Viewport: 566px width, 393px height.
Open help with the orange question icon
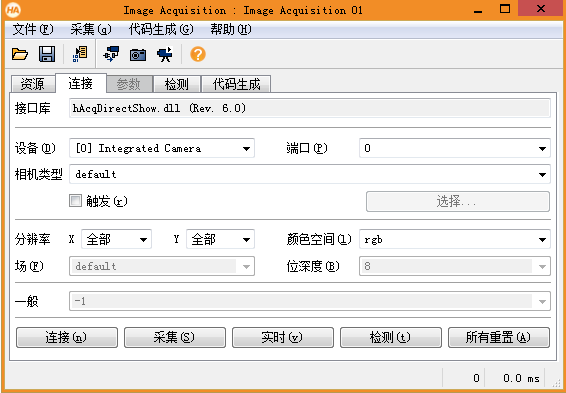[198, 54]
